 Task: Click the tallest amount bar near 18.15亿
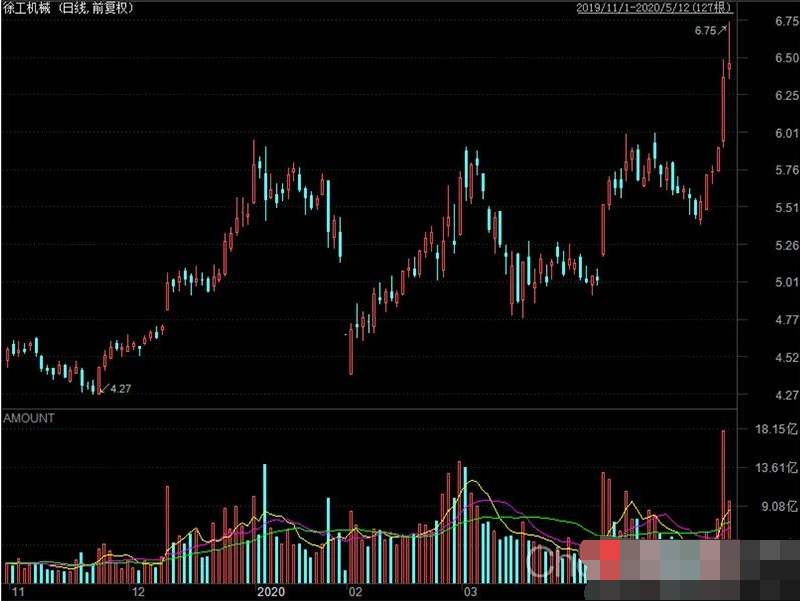click(x=723, y=485)
